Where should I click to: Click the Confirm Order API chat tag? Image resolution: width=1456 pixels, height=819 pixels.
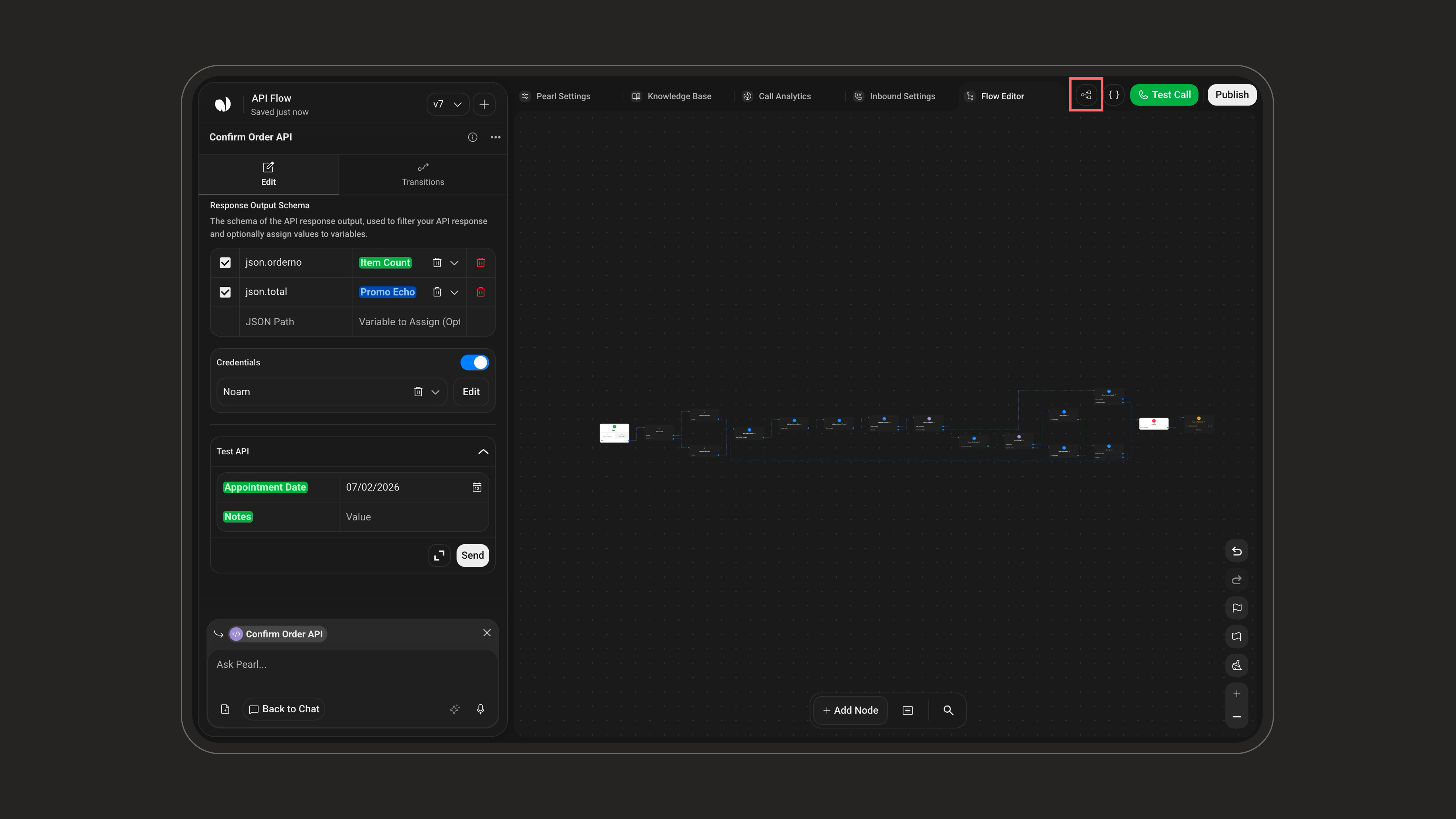click(x=278, y=634)
